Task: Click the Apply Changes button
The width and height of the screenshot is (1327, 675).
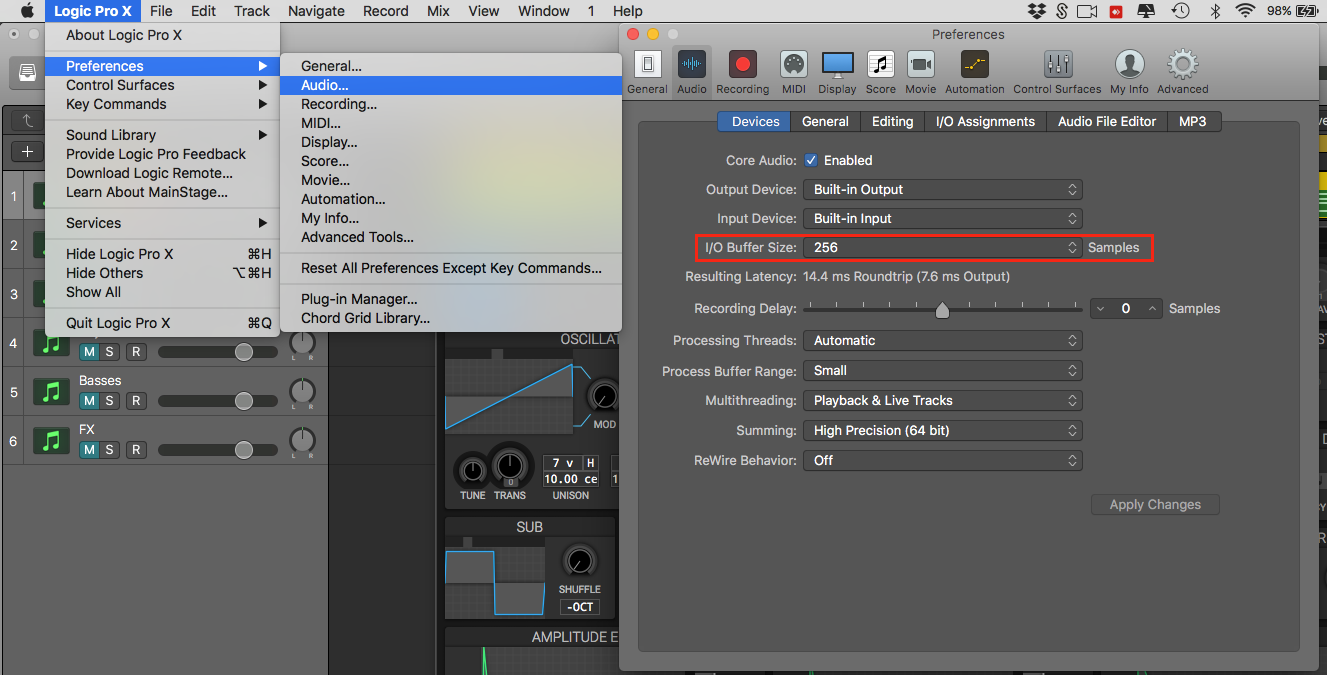Action: point(1155,504)
